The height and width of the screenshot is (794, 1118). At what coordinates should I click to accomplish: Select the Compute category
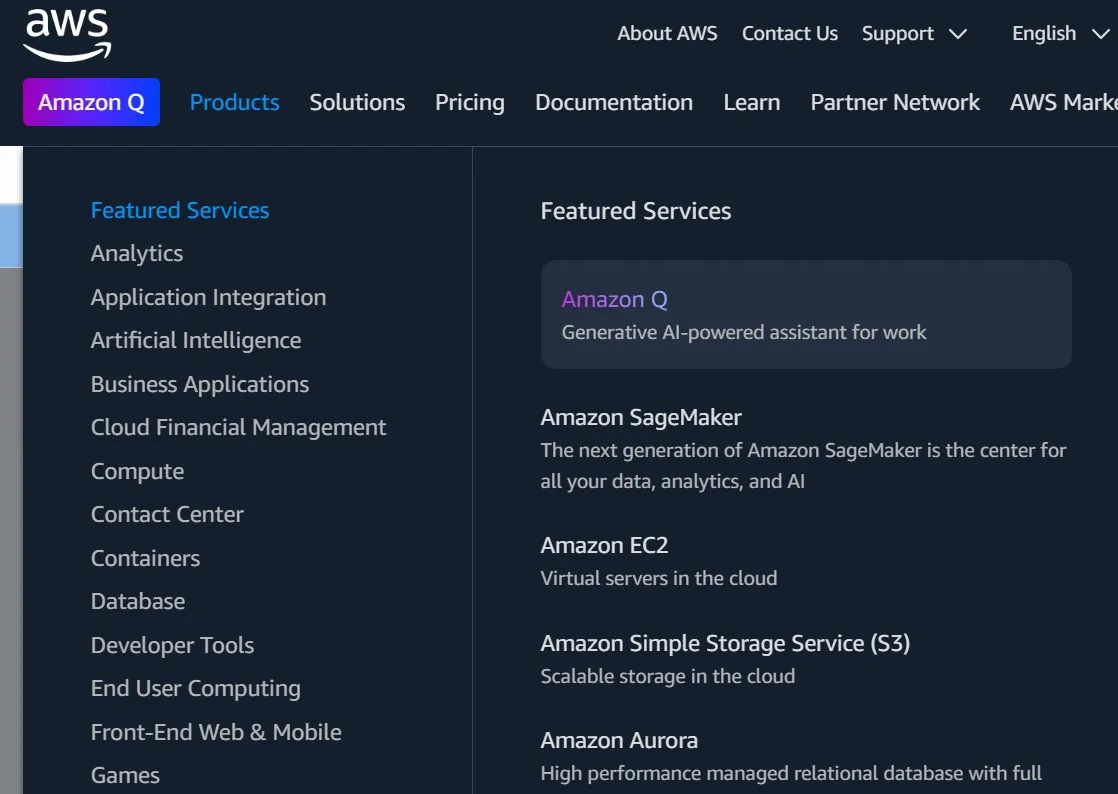pos(137,471)
